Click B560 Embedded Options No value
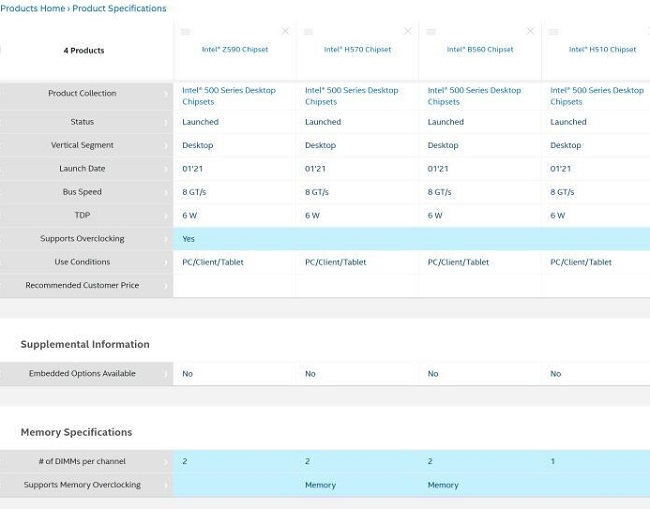The height and width of the screenshot is (509, 650). 433,374
